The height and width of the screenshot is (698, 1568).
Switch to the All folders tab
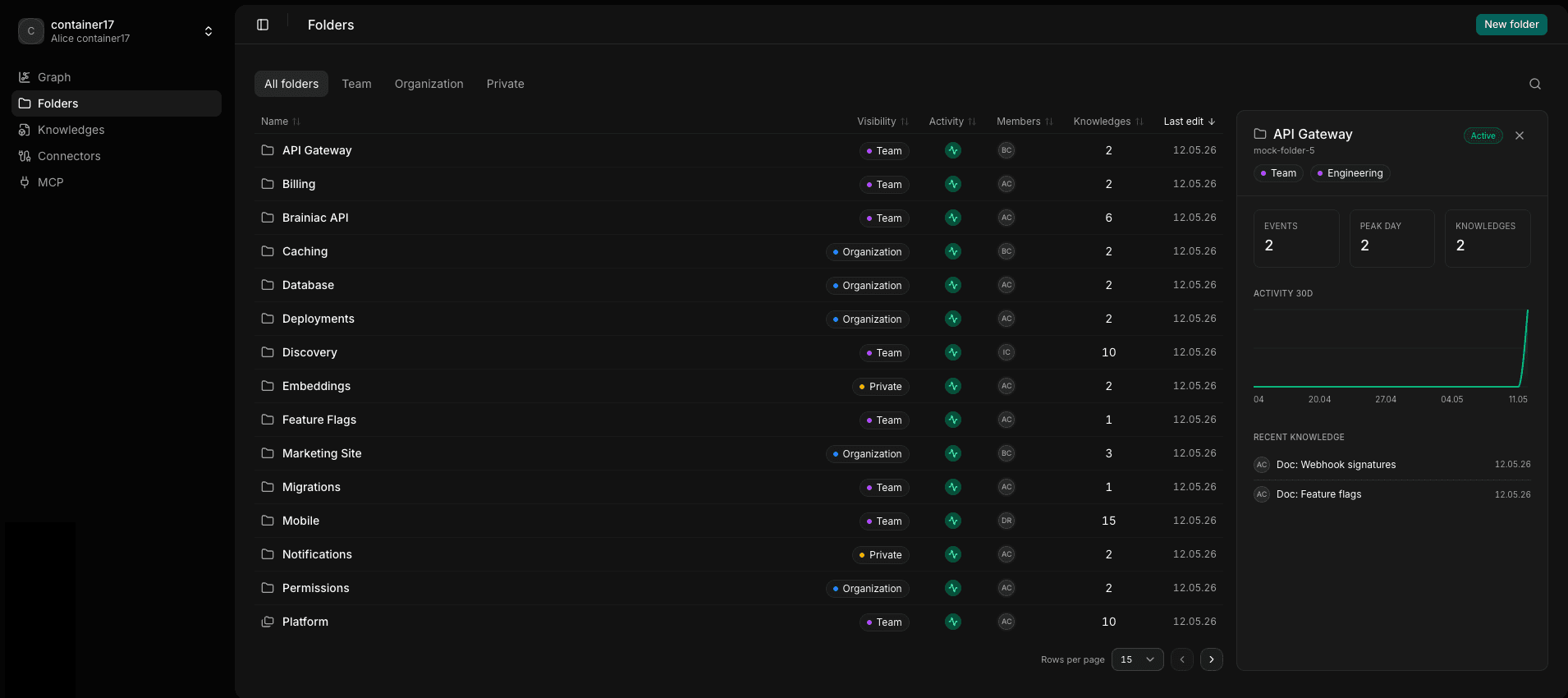291,84
